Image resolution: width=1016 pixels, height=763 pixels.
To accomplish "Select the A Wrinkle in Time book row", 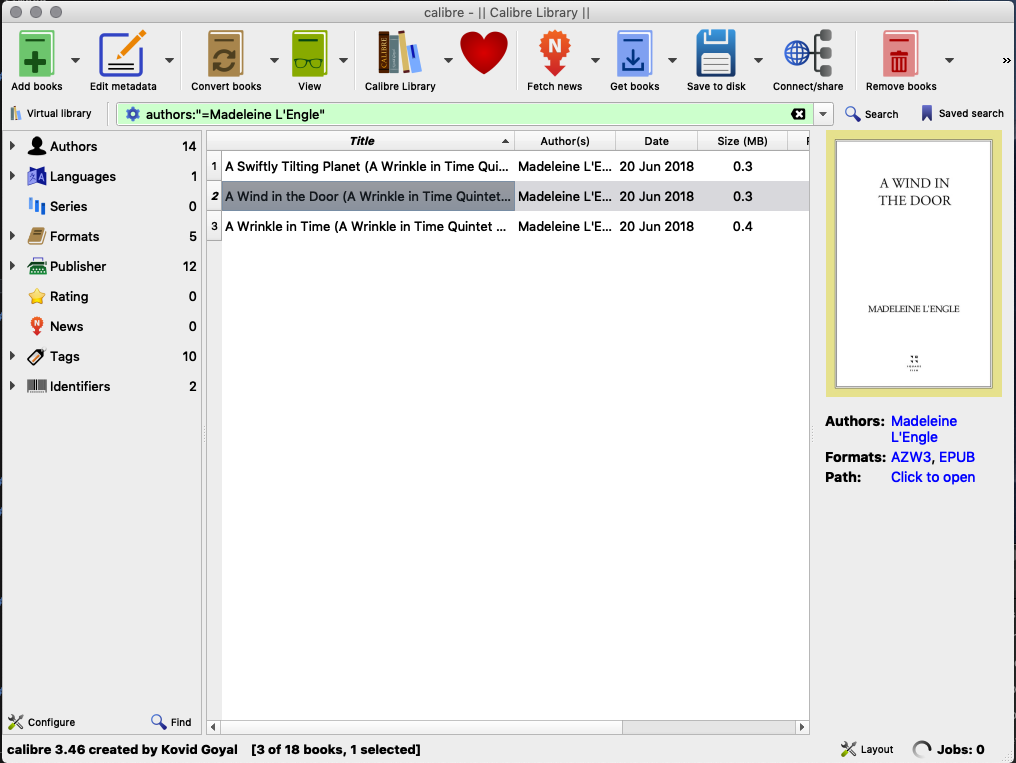I will [365, 227].
